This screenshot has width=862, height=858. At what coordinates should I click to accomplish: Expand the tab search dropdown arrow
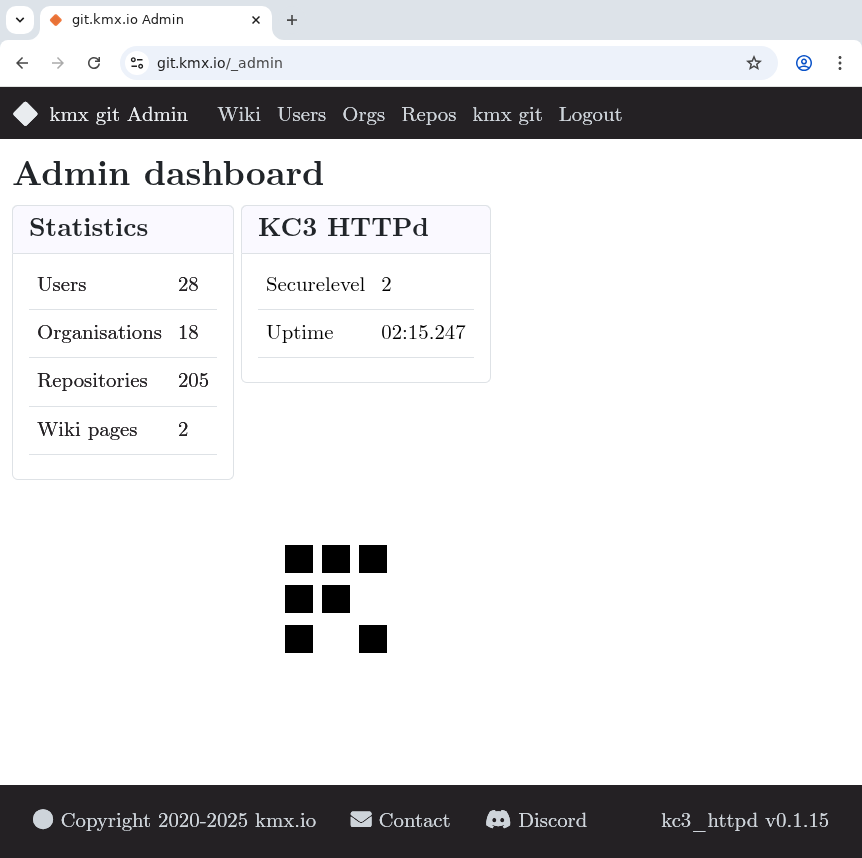pyautogui.click(x=20, y=20)
